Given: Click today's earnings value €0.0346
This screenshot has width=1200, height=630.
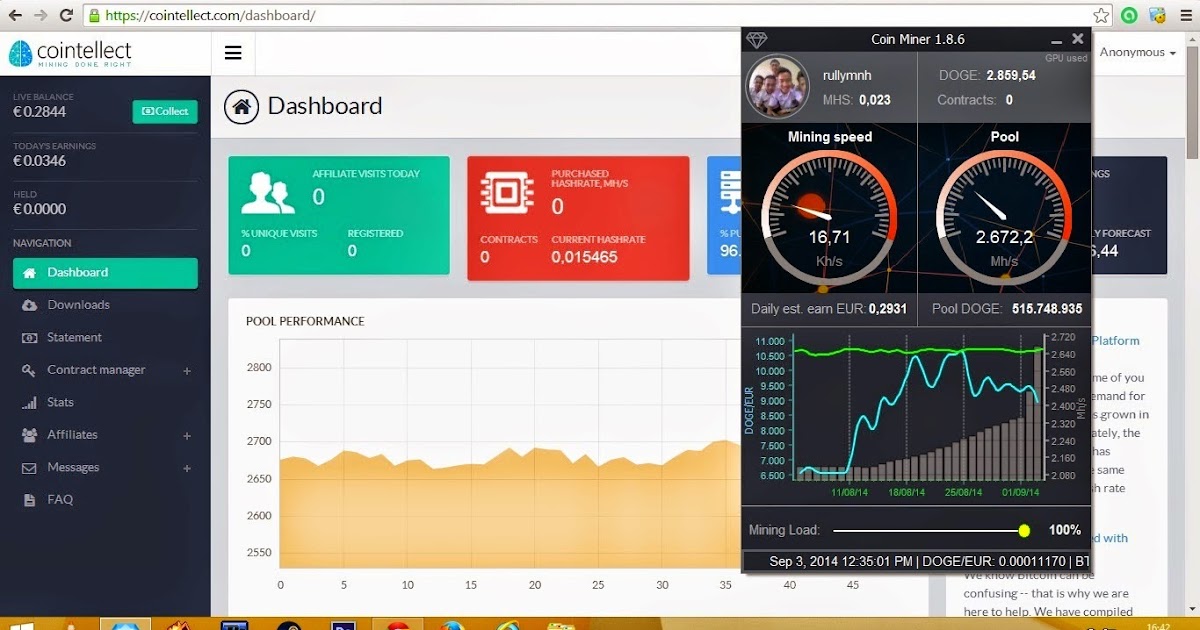Looking at the screenshot, I should 40,160.
